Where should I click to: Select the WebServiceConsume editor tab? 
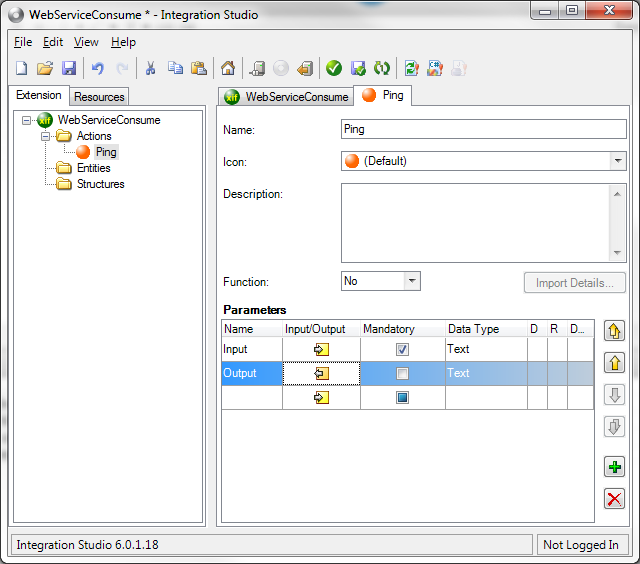[x=286, y=97]
